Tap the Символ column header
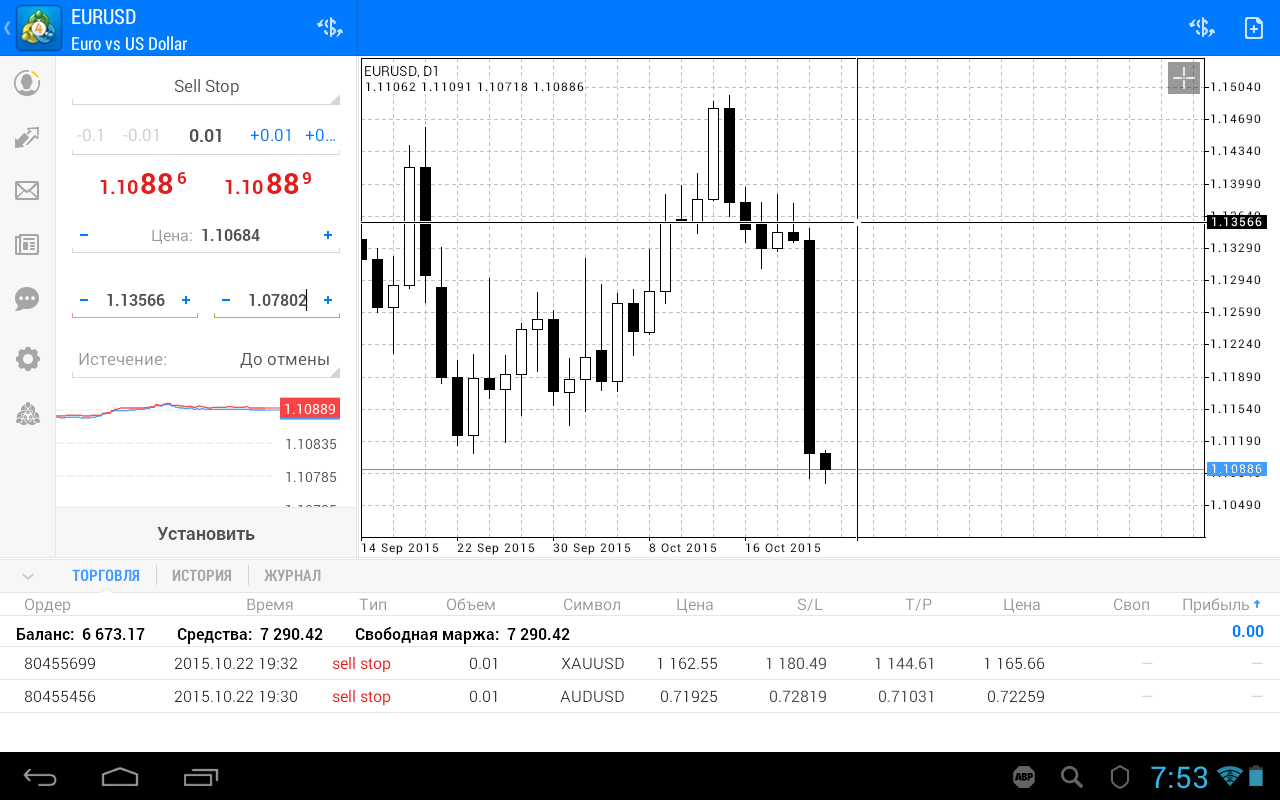 tap(592, 605)
